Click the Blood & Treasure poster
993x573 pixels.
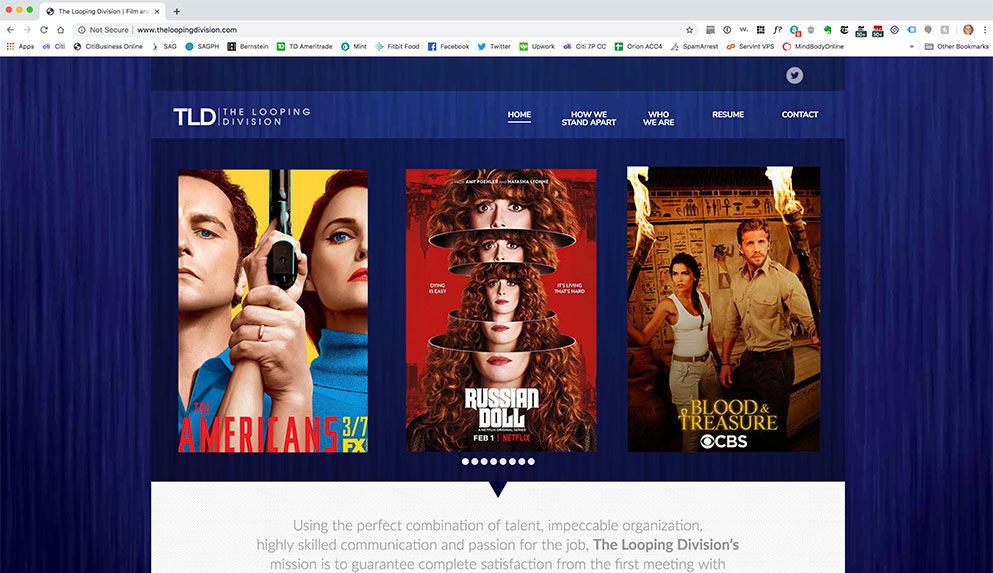tap(723, 309)
